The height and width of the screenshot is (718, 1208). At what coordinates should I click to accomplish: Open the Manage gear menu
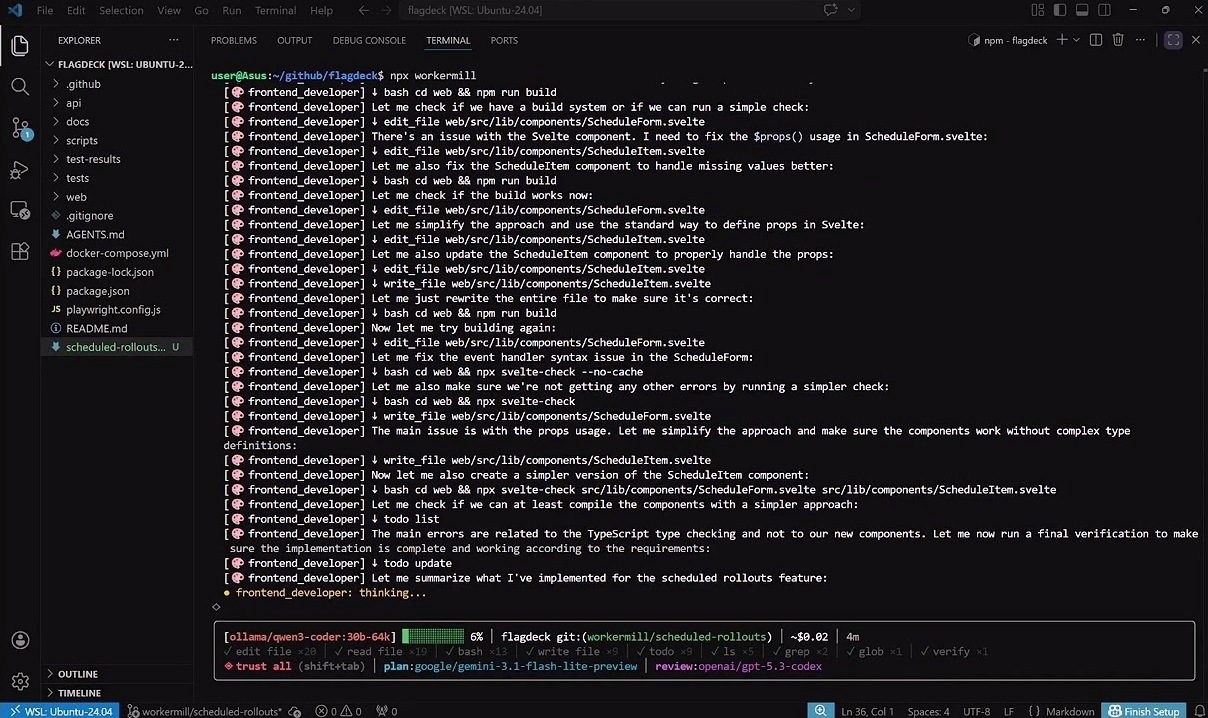pos(20,681)
